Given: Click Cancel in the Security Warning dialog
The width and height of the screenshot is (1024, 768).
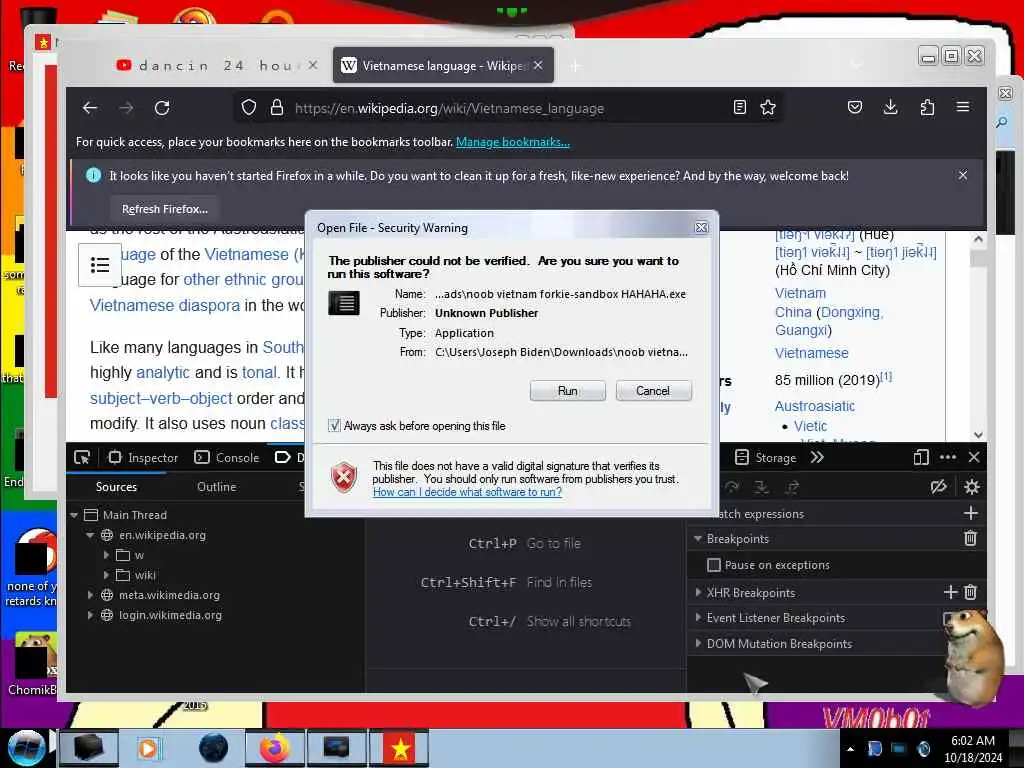Looking at the screenshot, I should (x=653, y=391).
